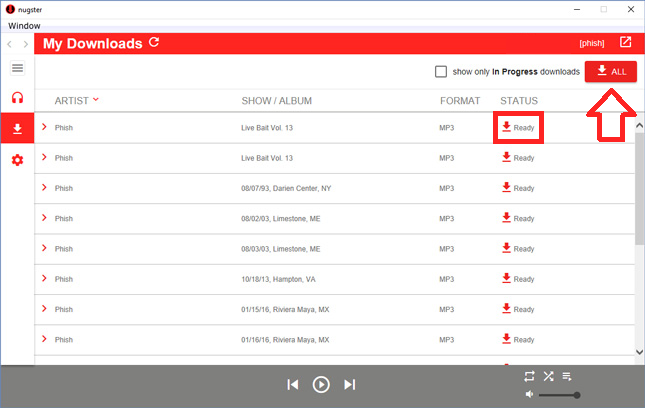Click the SHOW / ALBUM column header
This screenshot has height=408, width=645.
(x=276, y=101)
